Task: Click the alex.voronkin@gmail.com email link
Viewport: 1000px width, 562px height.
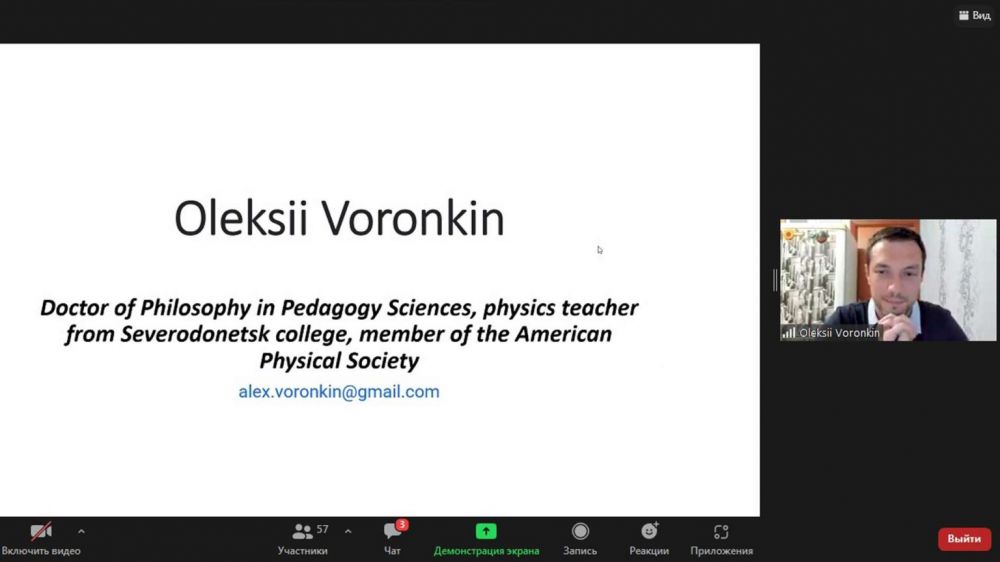Action: tap(339, 392)
